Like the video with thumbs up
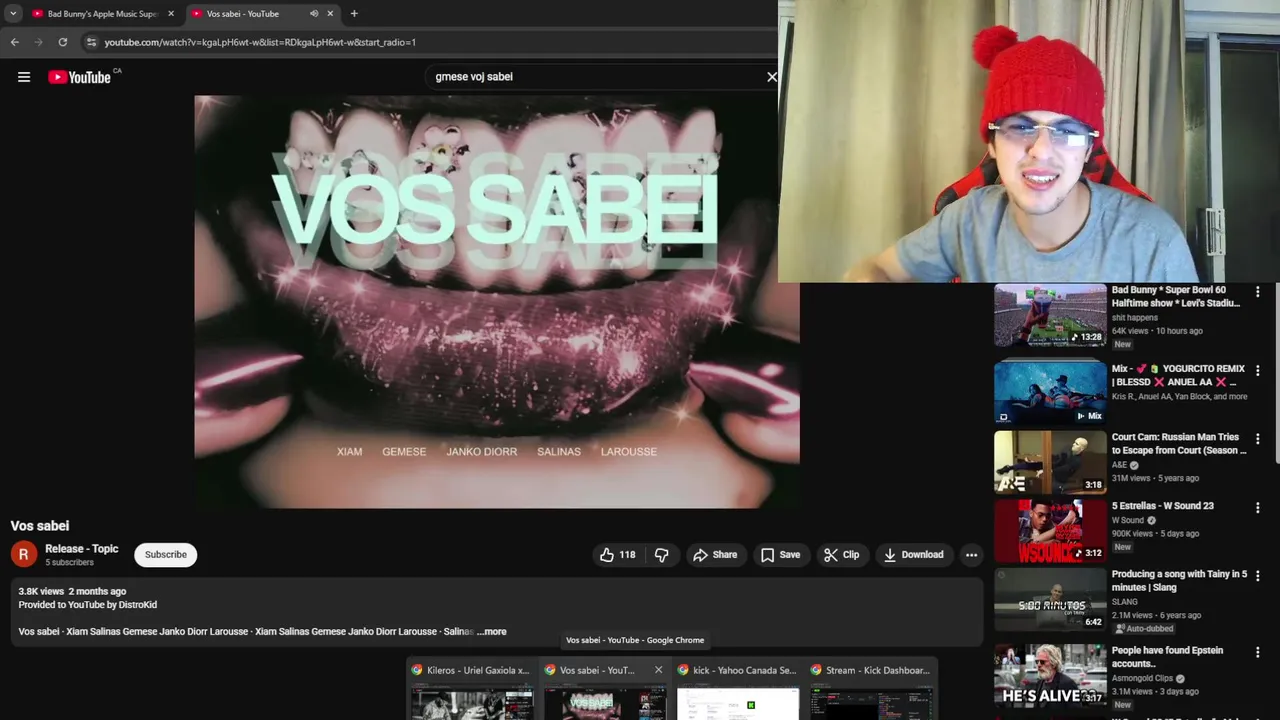Viewport: 1280px width, 720px height. pyautogui.click(x=617, y=555)
